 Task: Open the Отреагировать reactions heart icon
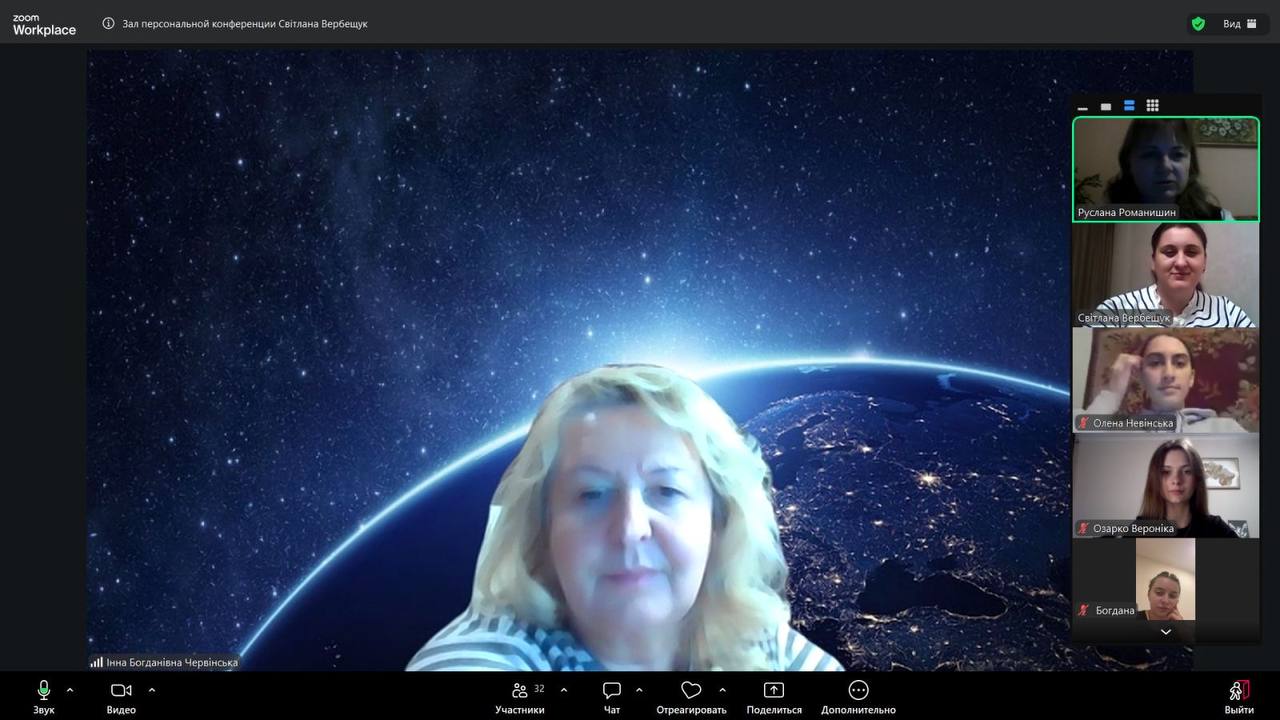tap(691, 691)
